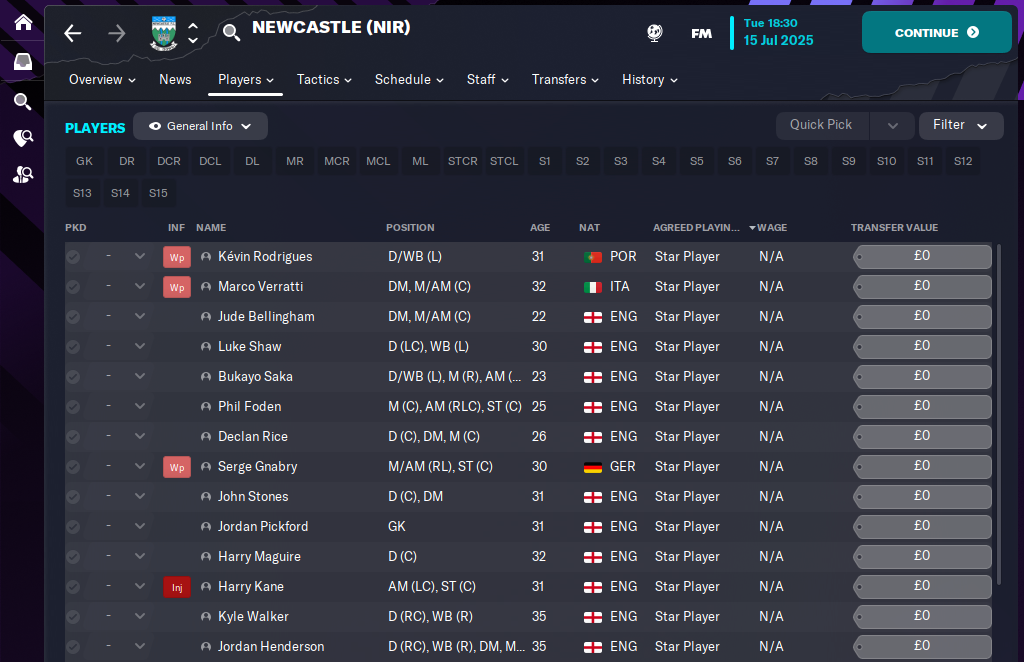Screen dimensions: 1024x662
Task: Expand the Filter dropdown
Action: (x=960, y=125)
